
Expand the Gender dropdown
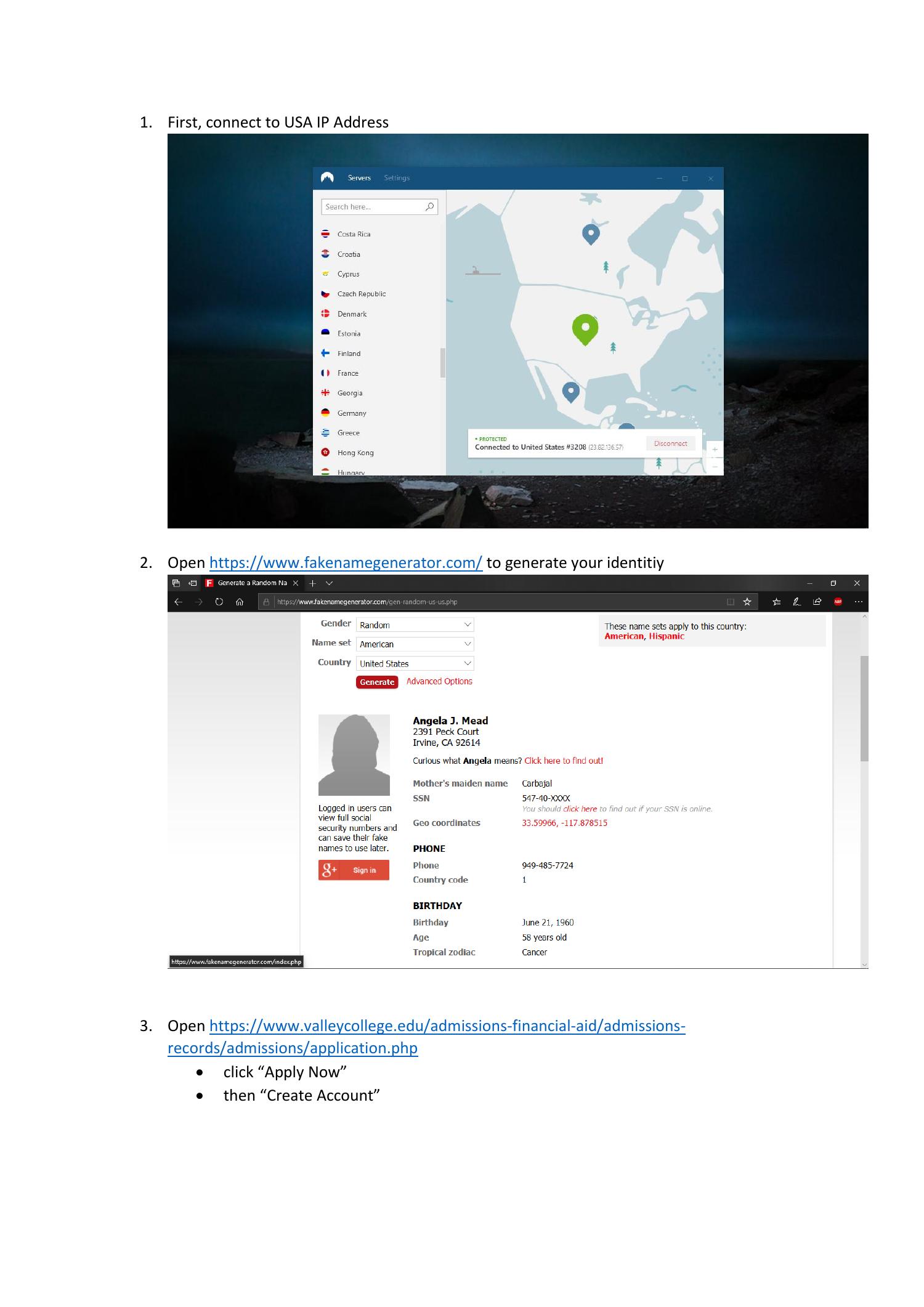coord(415,625)
